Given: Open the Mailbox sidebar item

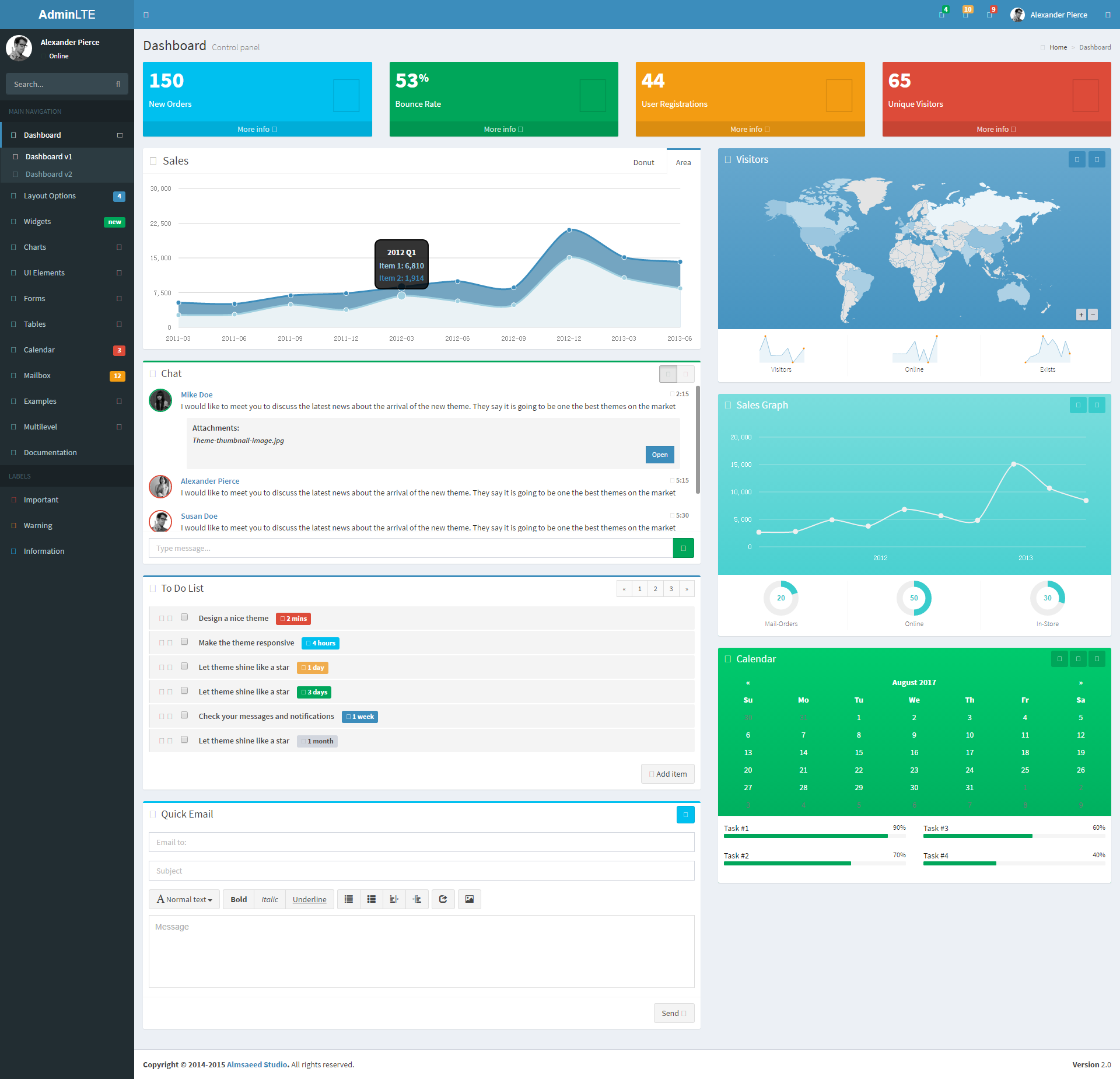Looking at the screenshot, I should (67, 376).
